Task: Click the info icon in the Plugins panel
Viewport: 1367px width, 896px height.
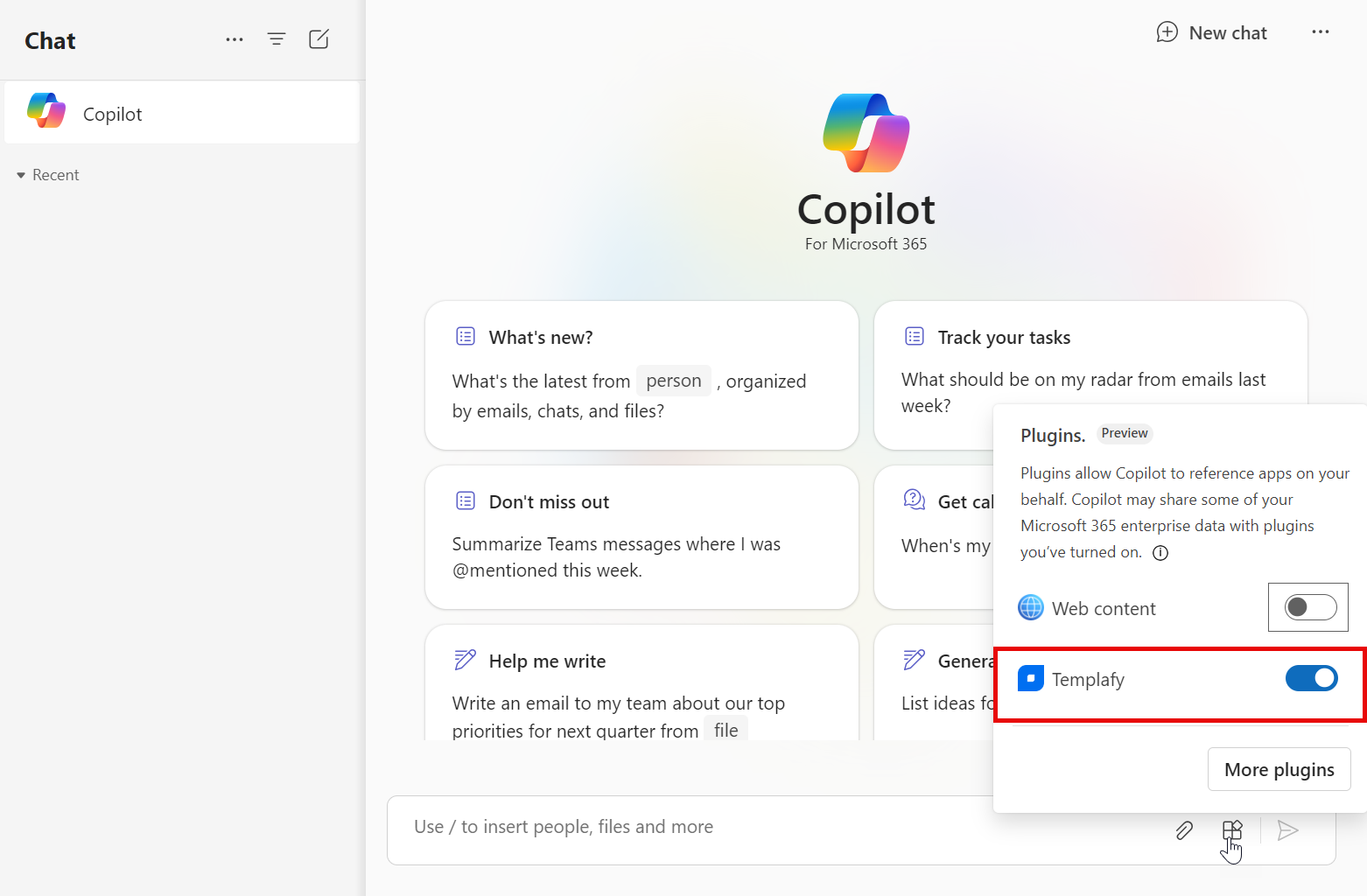Action: [x=1160, y=552]
